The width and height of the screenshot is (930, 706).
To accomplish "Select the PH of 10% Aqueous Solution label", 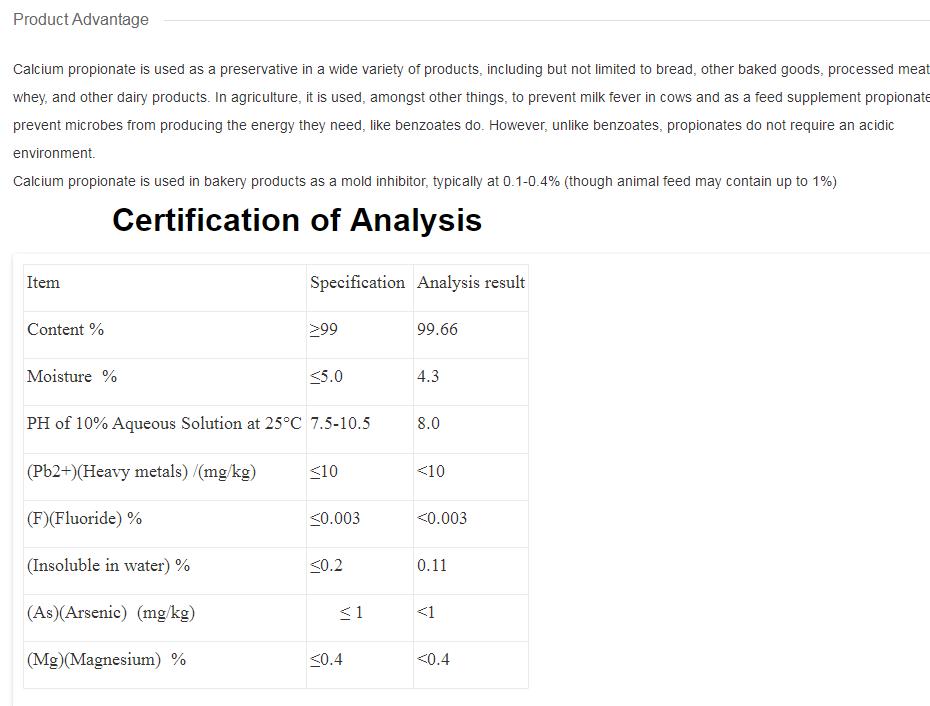I will click(164, 424).
